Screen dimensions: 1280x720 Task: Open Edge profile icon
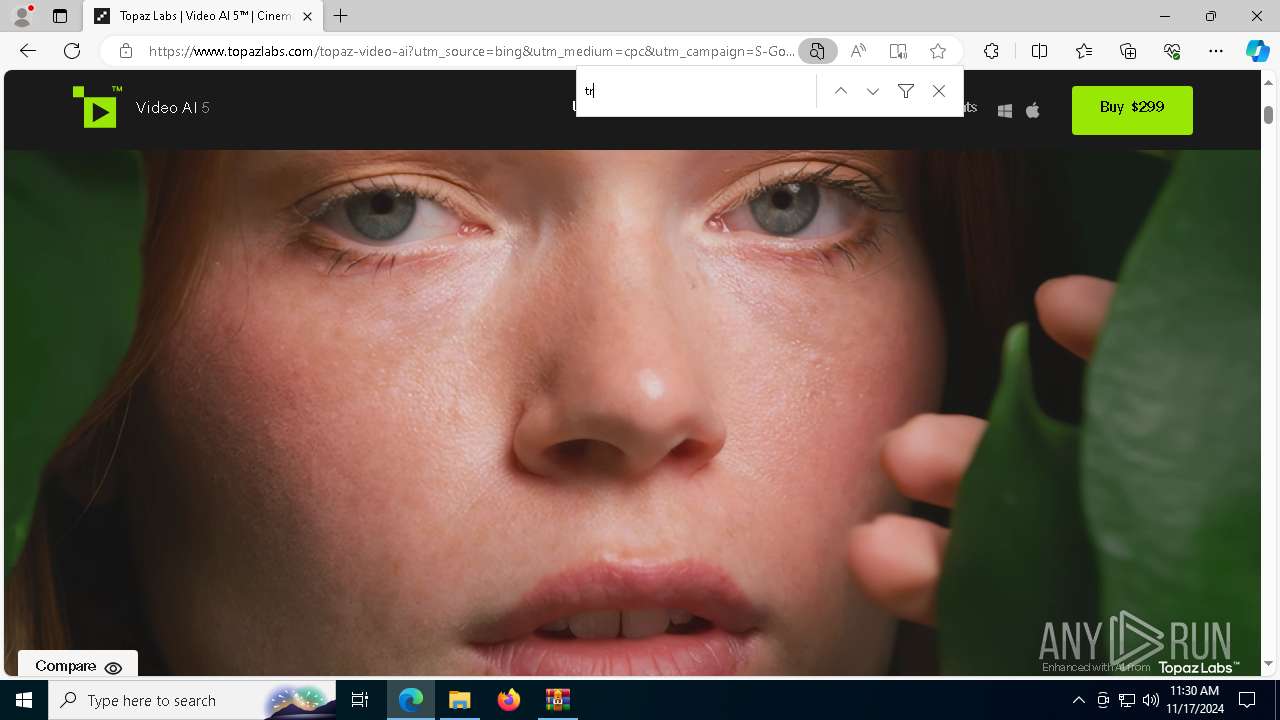click(21, 16)
